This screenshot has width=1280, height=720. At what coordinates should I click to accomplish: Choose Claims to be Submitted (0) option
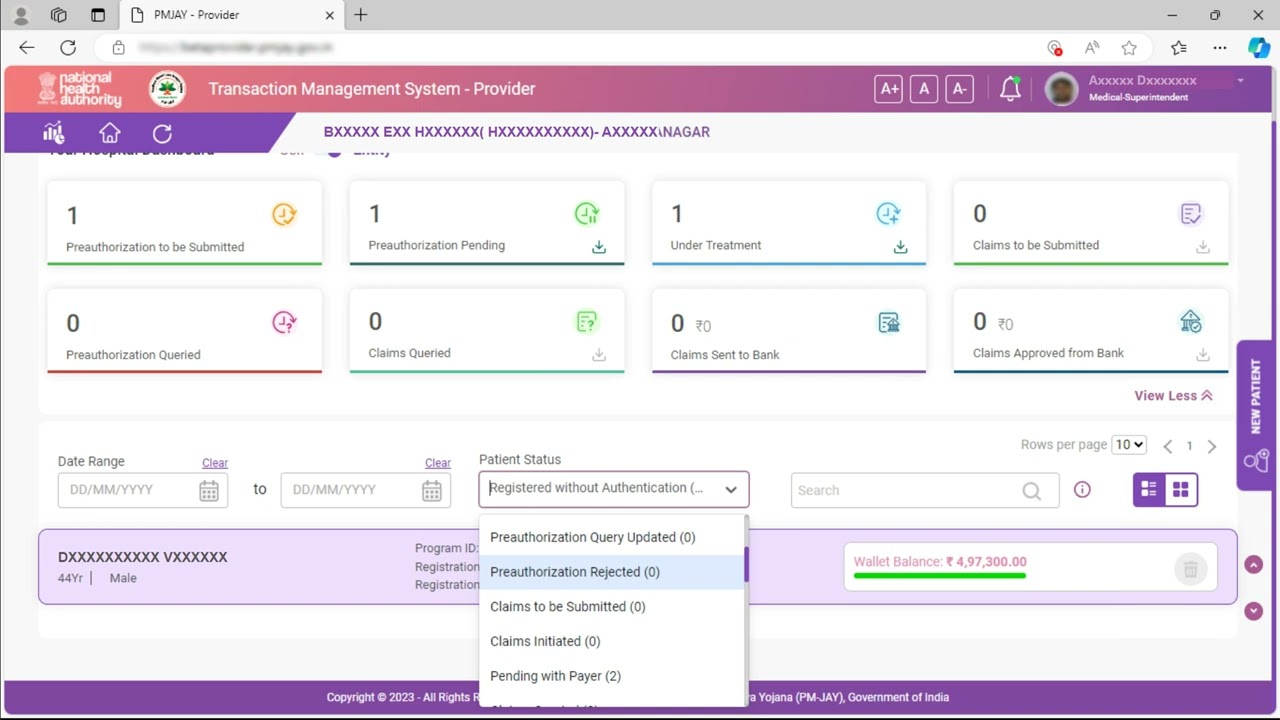pyautogui.click(x=612, y=607)
